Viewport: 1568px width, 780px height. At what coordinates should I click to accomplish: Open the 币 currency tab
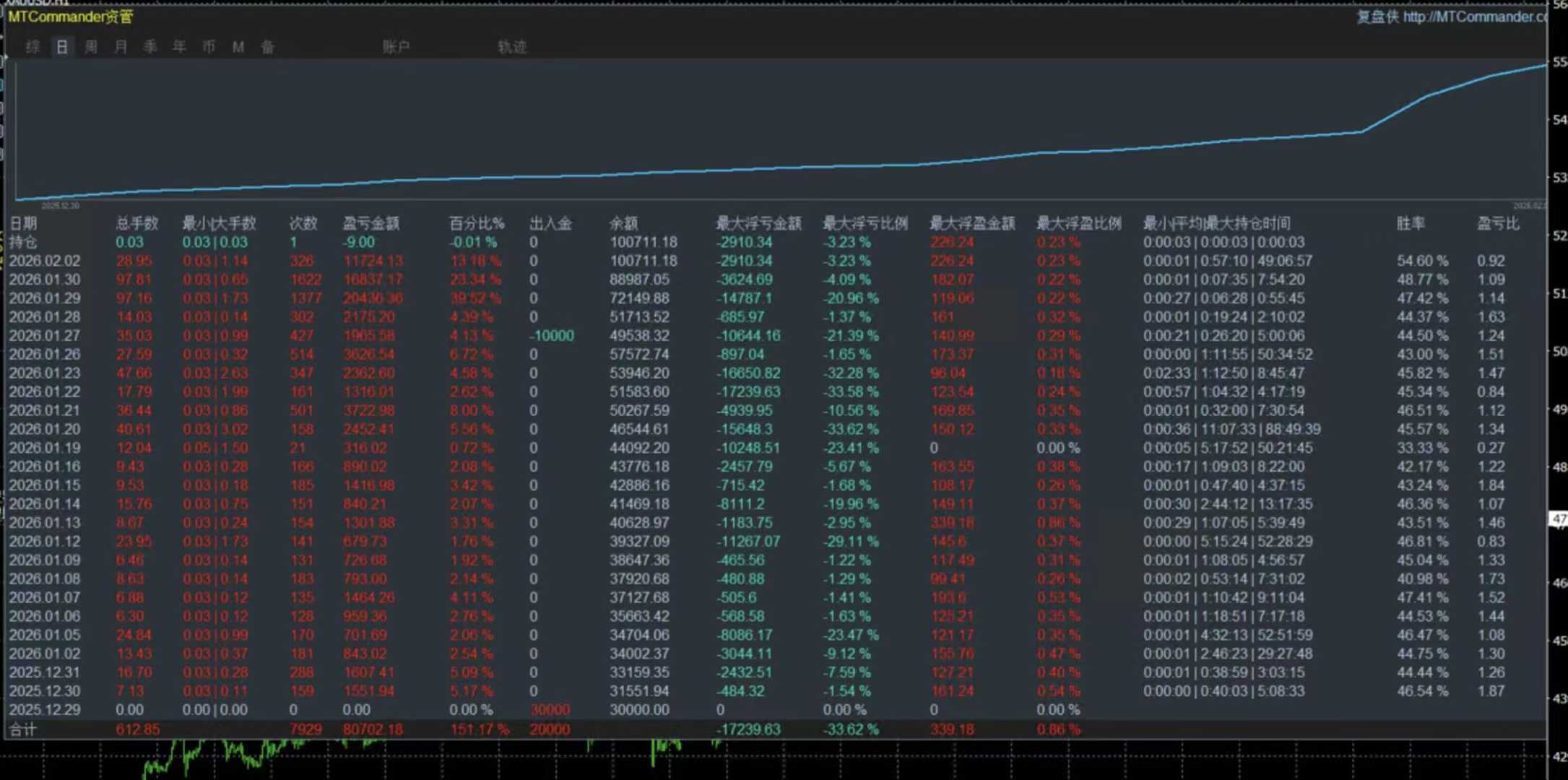click(x=209, y=47)
